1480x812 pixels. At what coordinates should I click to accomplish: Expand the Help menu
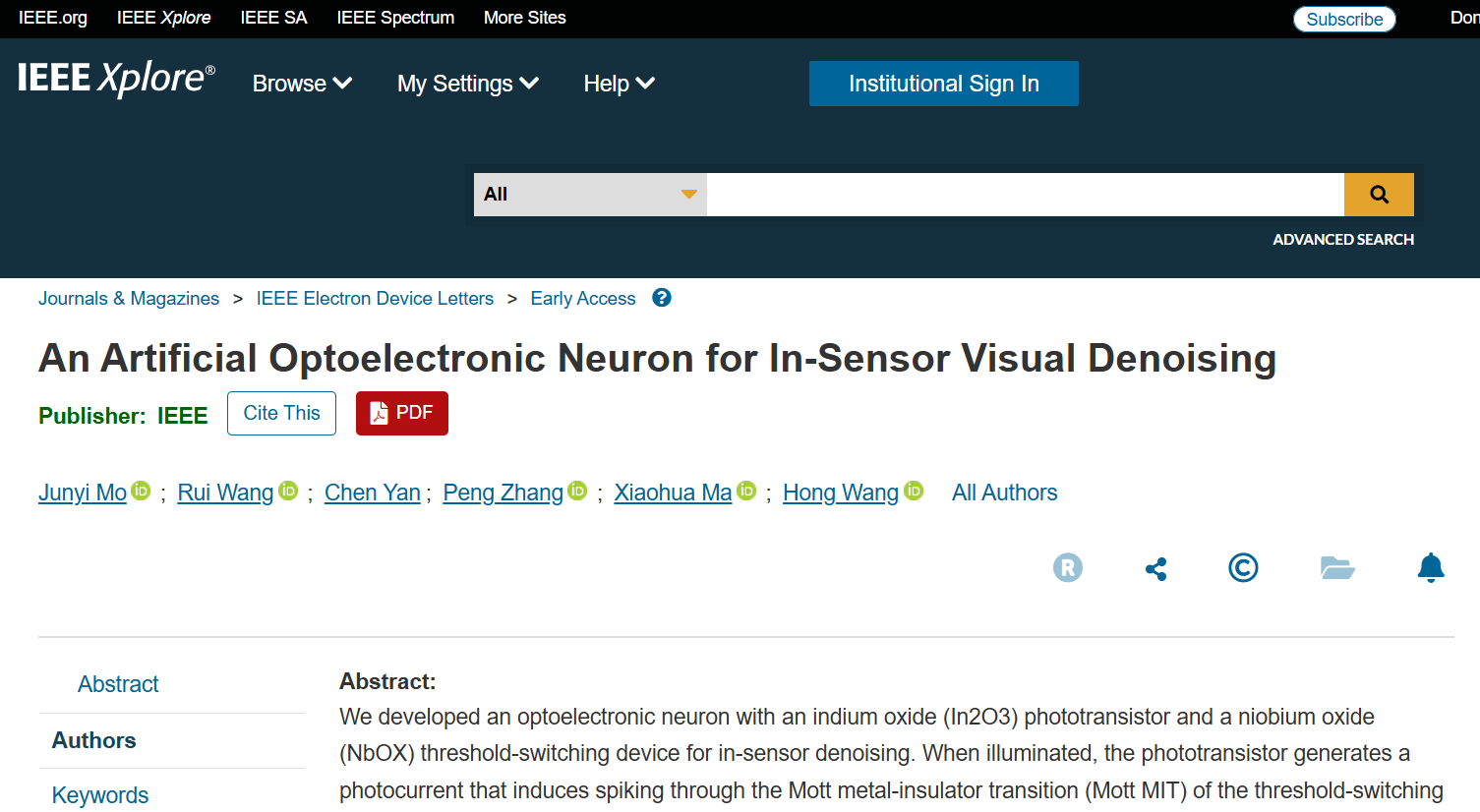coord(620,84)
